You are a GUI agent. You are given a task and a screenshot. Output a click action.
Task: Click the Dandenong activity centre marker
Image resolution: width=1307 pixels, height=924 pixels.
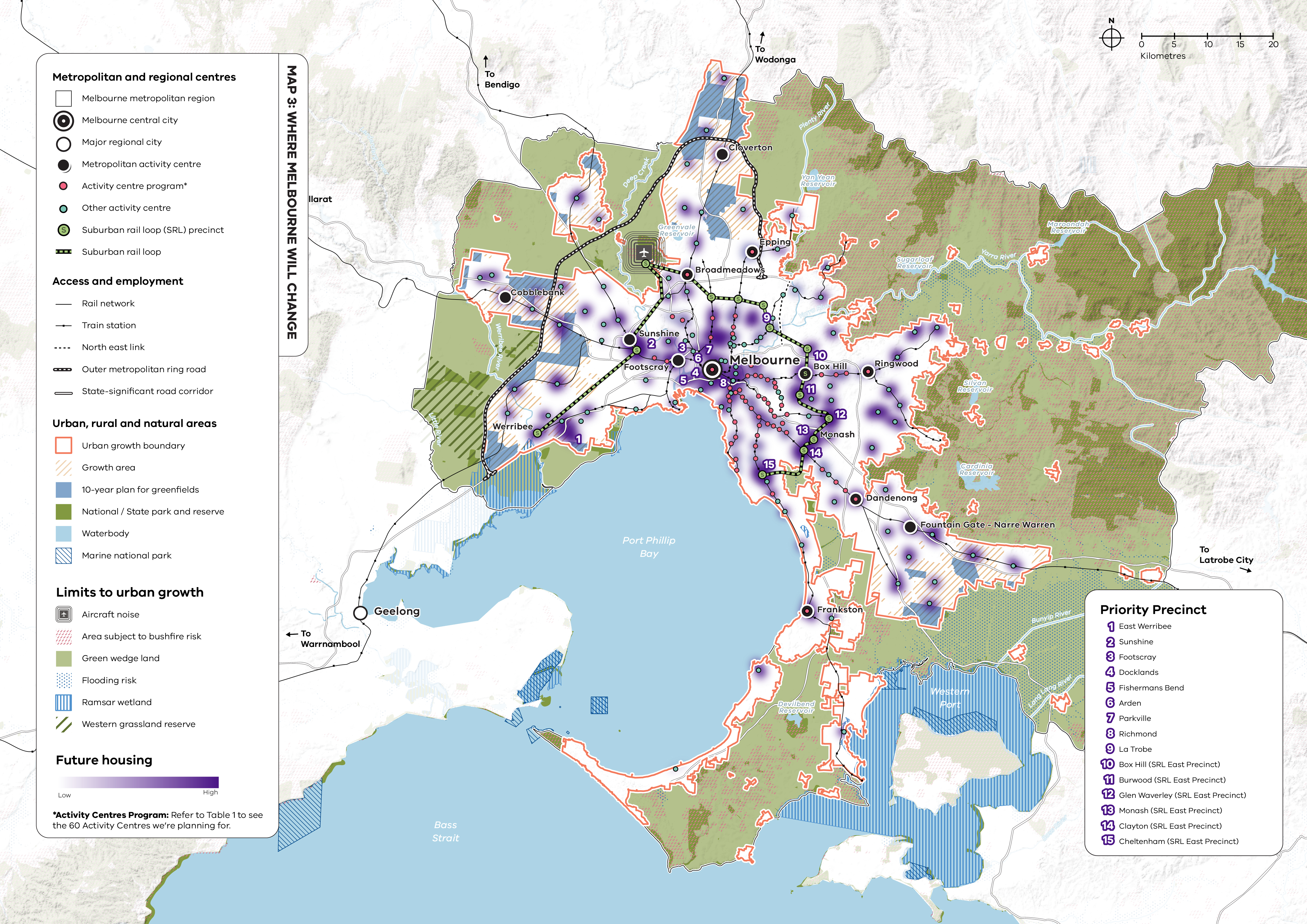[x=856, y=498]
